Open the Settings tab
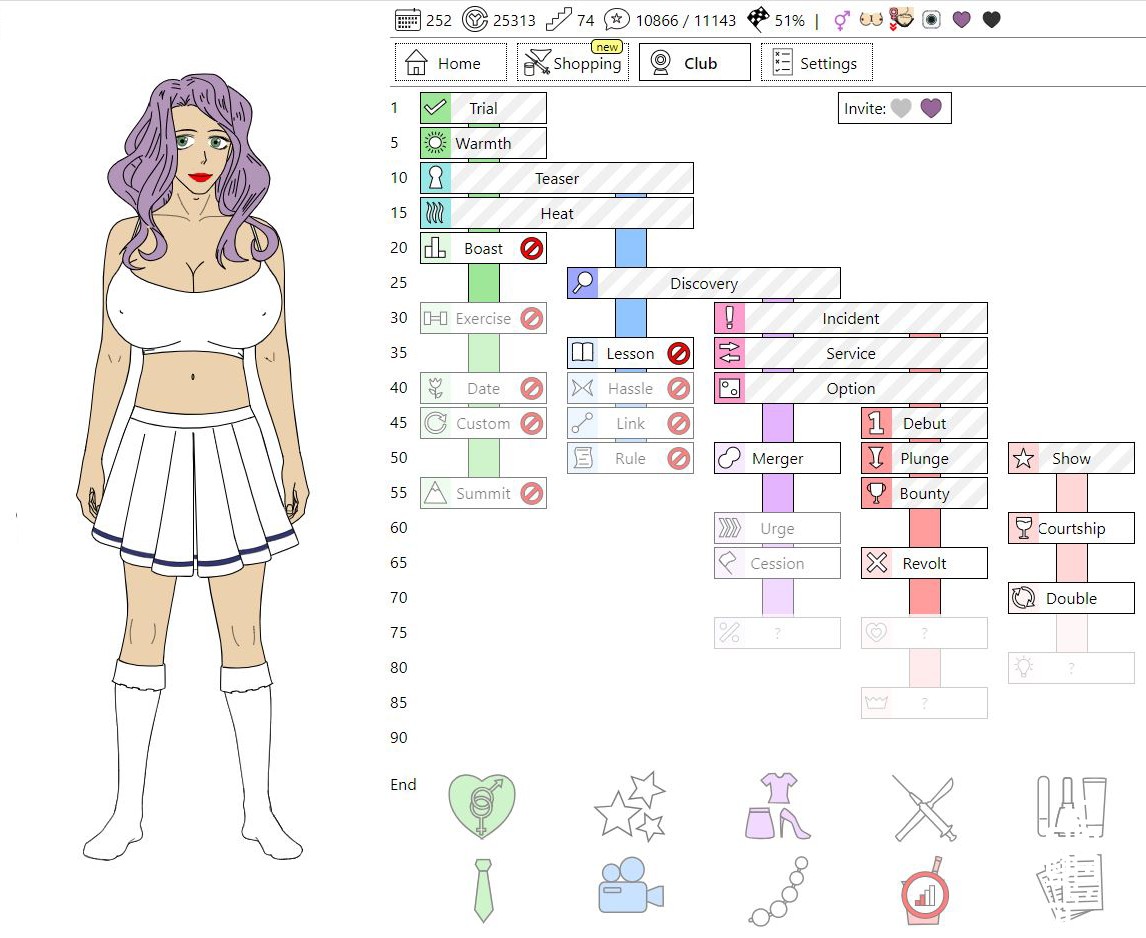 tap(816, 63)
